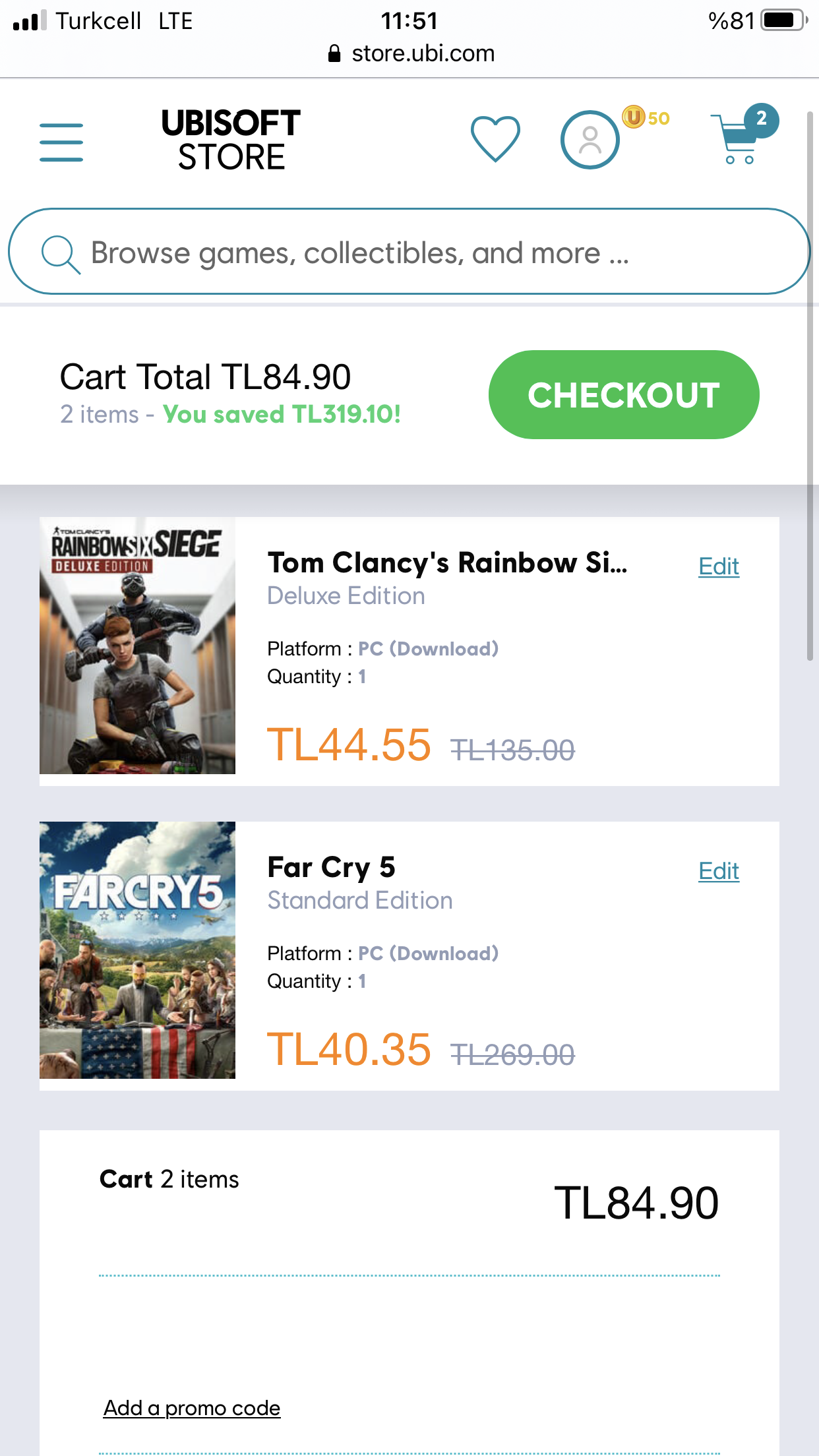Open the user account profile icon
Image resolution: width=819 pixels, height=1456 pixels.
tap(590, 140)
